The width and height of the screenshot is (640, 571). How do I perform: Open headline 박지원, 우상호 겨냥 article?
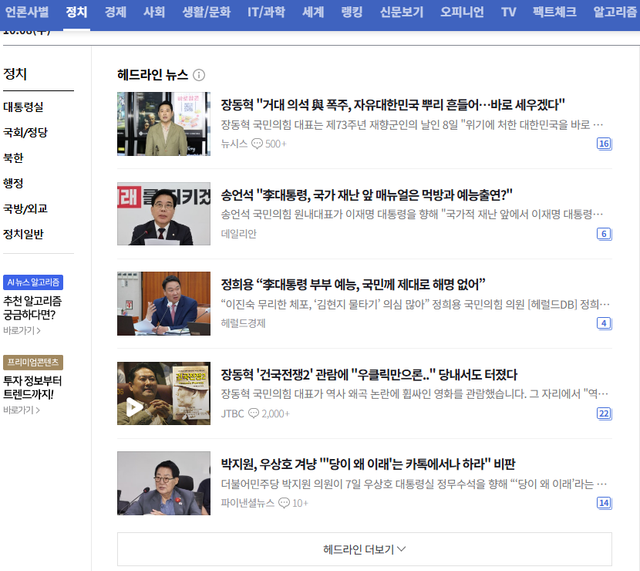click(x=368, y=464)
